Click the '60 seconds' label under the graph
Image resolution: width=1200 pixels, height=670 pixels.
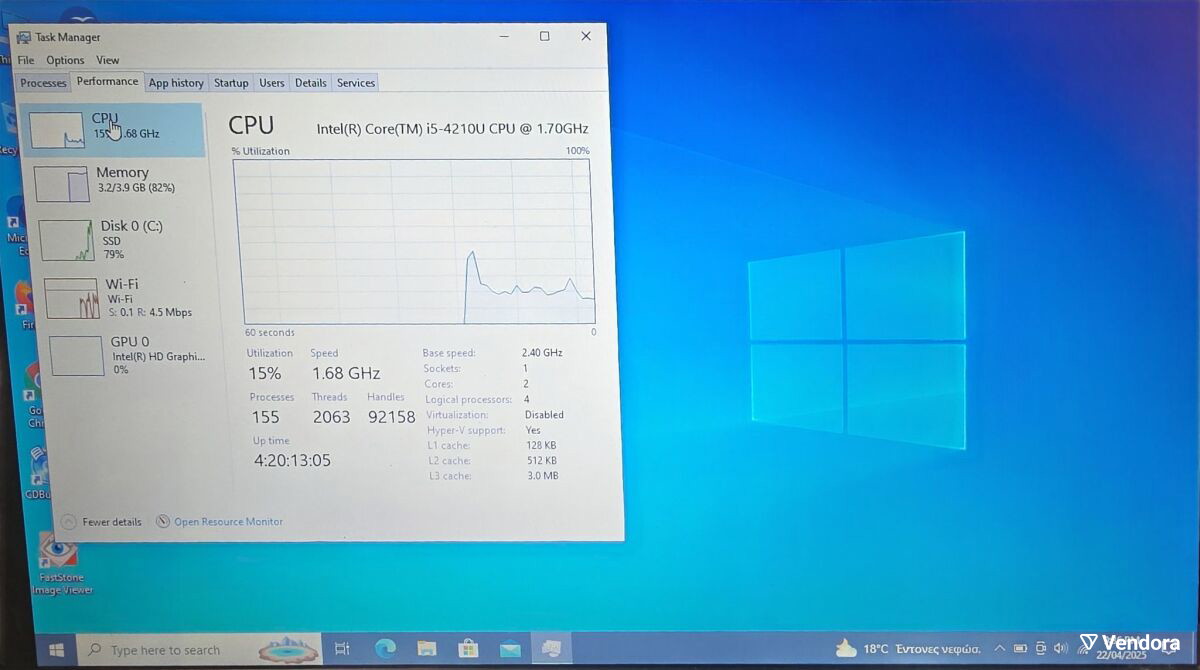pos(270,332)
